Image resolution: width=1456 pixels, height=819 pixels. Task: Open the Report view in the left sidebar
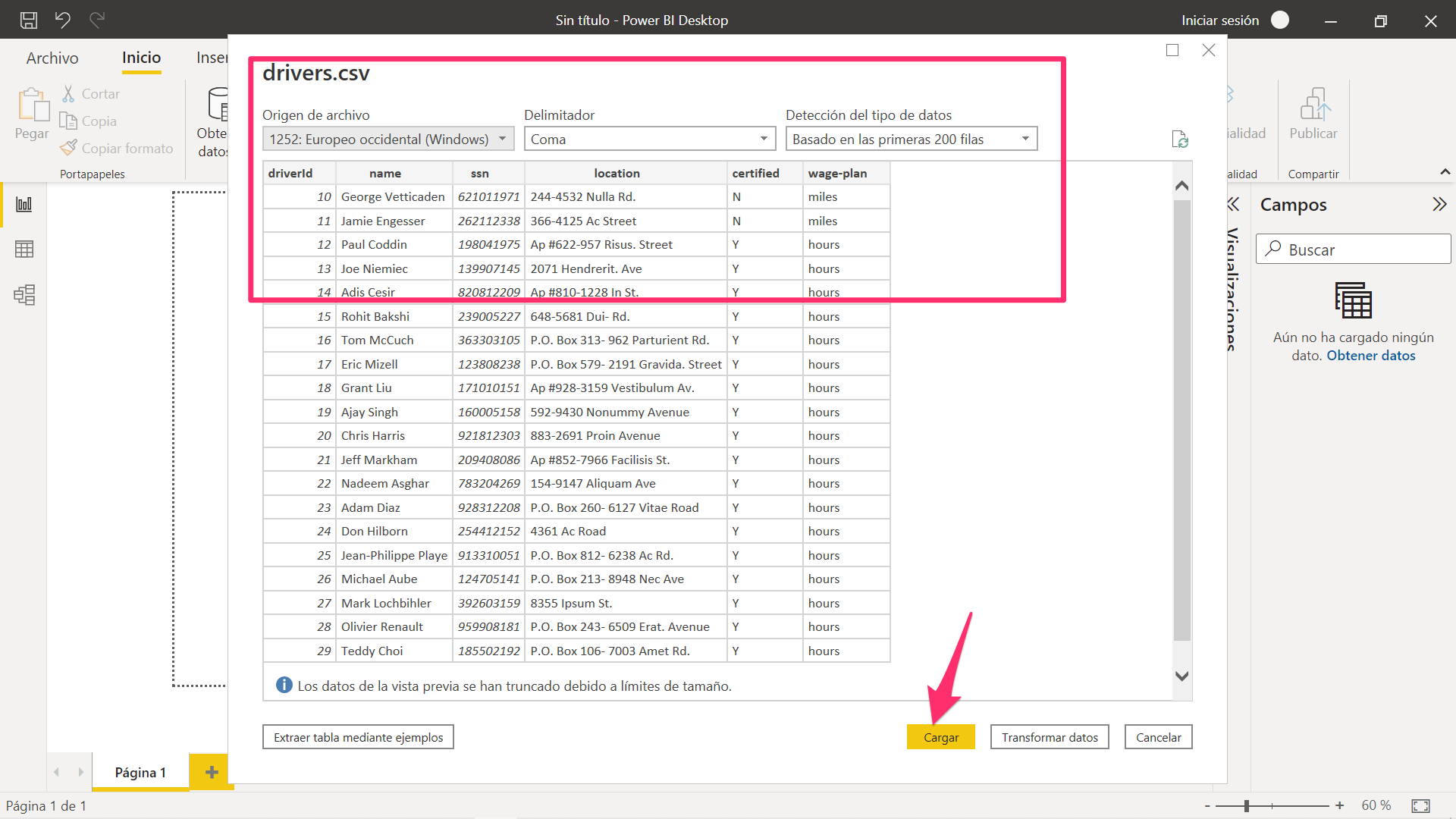pos(24,204)
